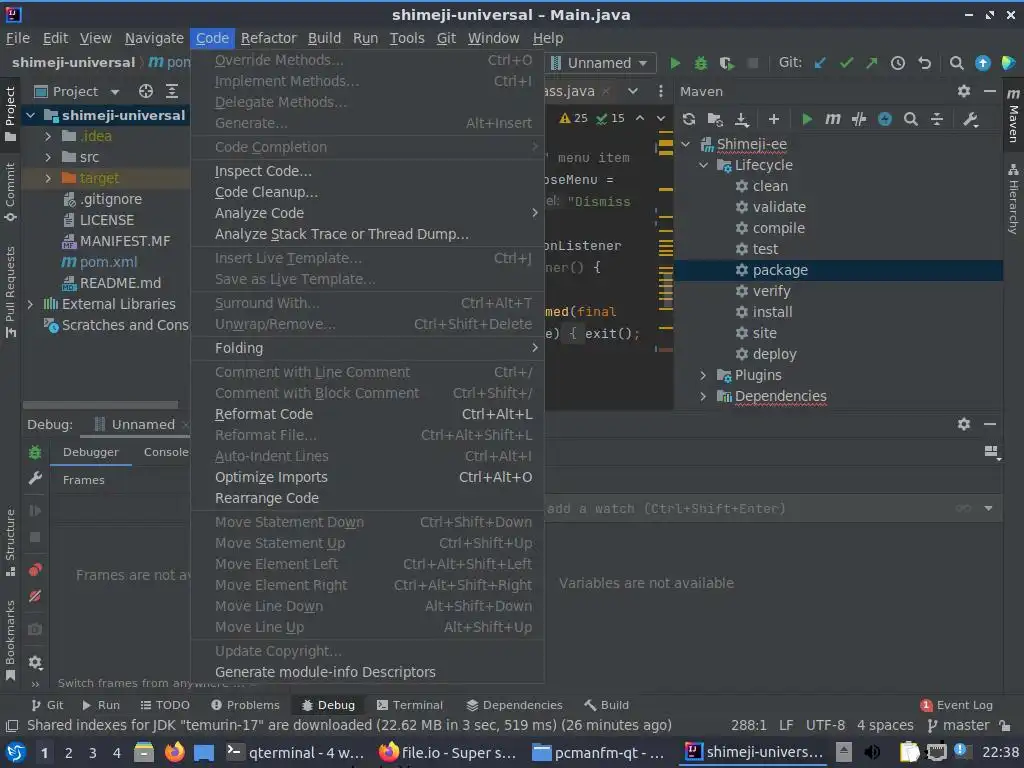The width and height of the screenshot is (1024, 768).
Task: Switch to workspace 2 in taskbar pager
Action: pyautogui.click(x=69, y=752)
